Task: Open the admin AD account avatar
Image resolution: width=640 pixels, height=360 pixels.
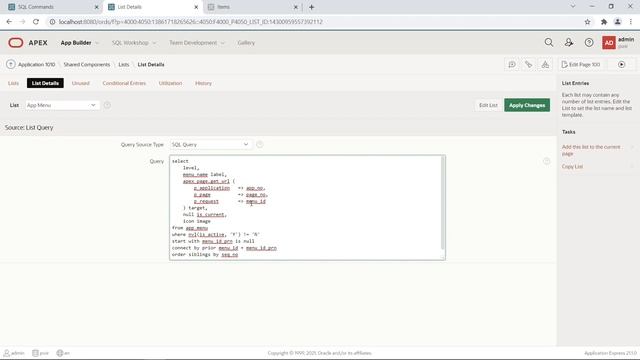Action: click(609, 42)
